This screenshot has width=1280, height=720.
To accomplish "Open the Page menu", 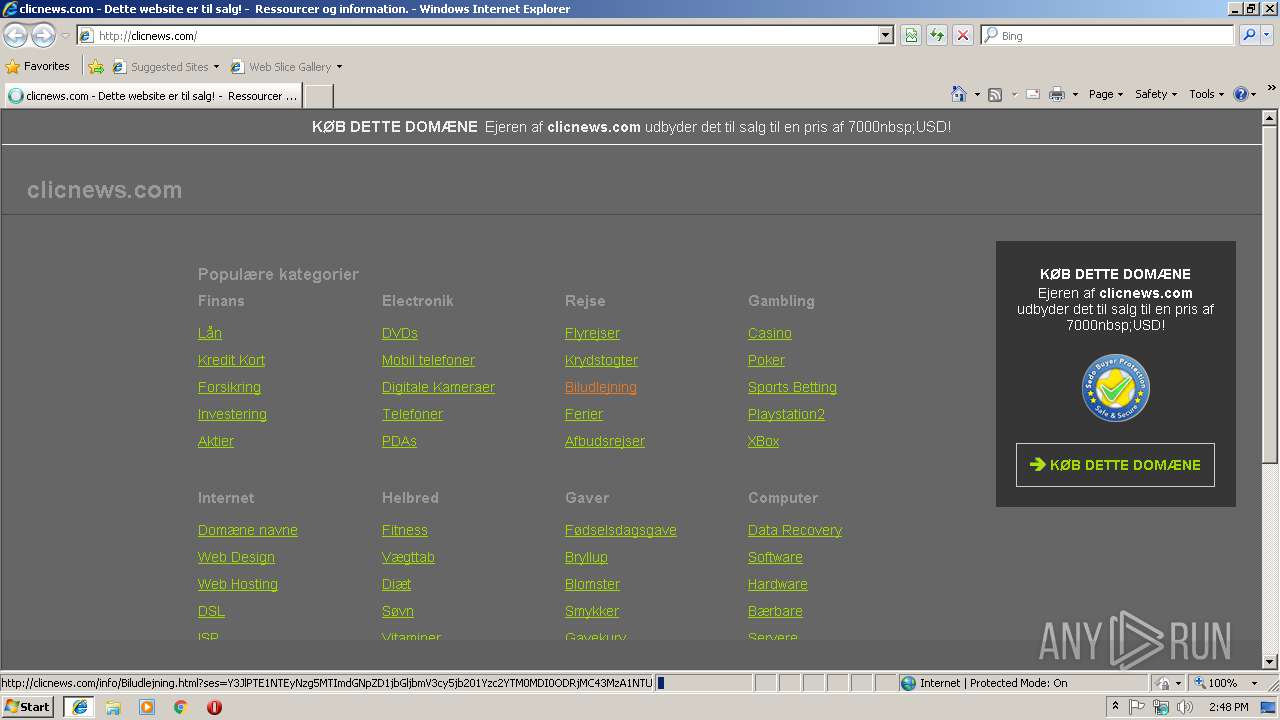I will pos(1105,94).
